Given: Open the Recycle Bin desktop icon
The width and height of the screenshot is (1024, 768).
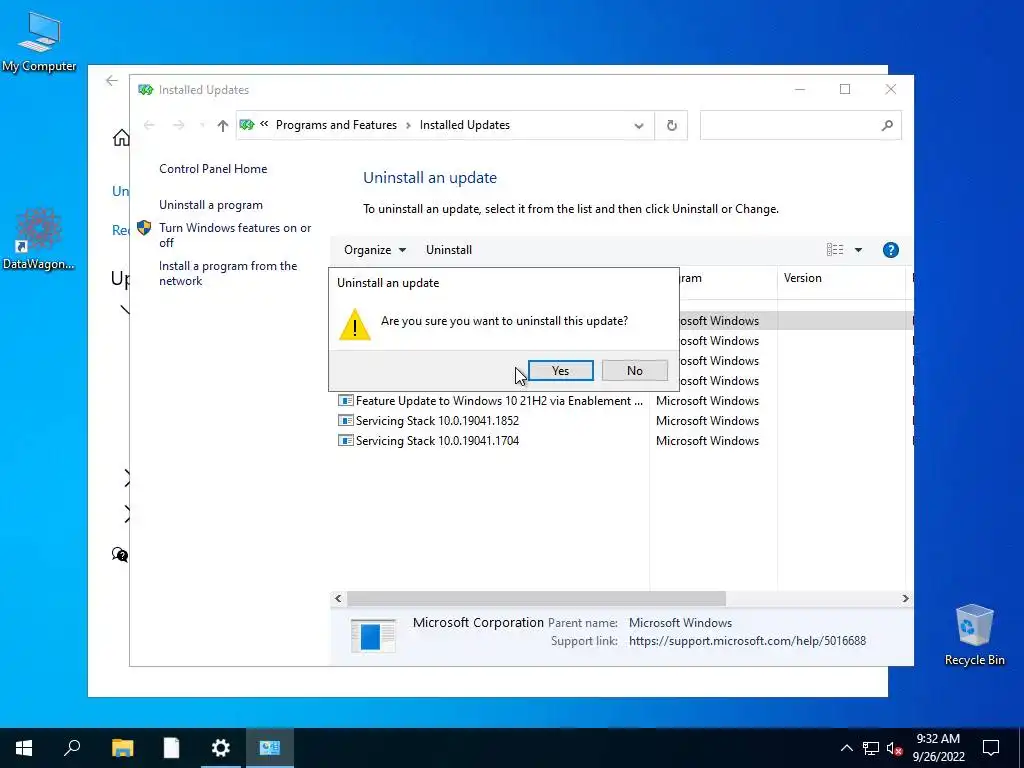Looking at the screenshot, I should tap(974, 634).
